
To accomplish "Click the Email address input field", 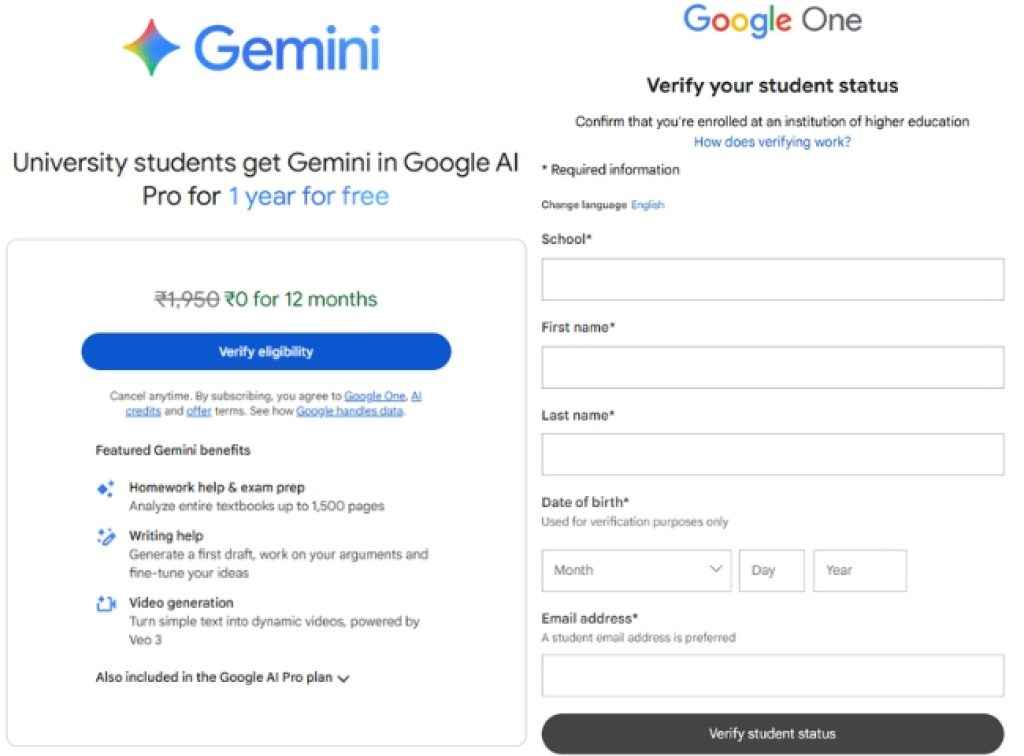I will click(x=772, y=676).
